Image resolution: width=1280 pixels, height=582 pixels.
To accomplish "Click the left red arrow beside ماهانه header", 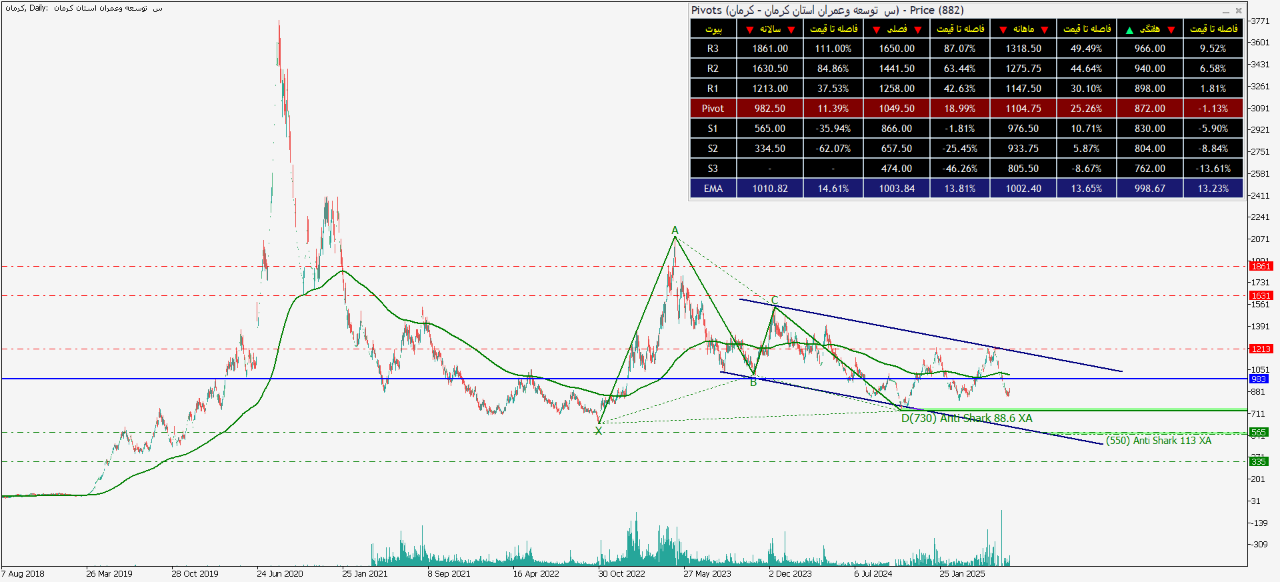I will tap(1002, 29).
